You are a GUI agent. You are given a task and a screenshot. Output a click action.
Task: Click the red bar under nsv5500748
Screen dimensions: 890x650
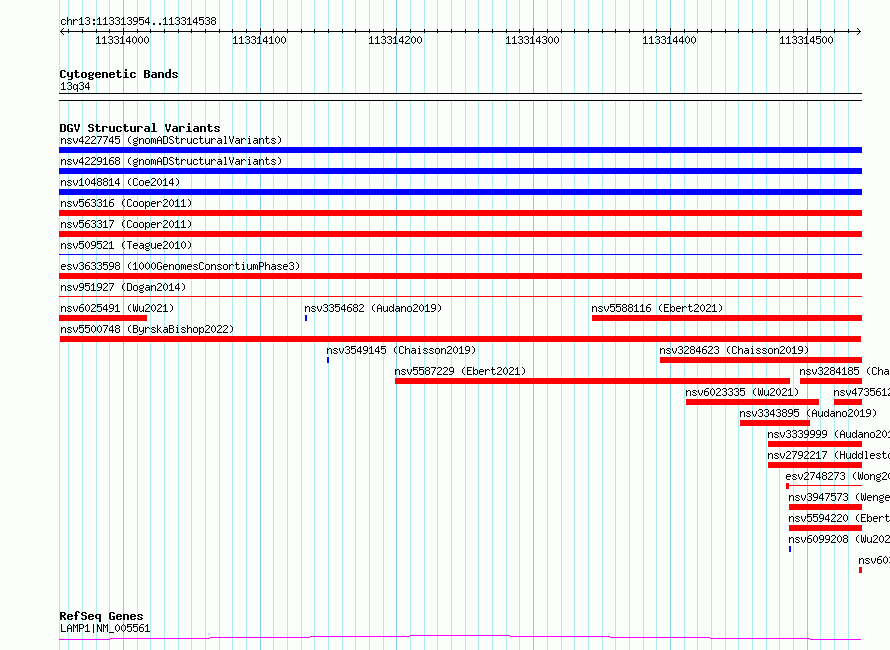point(460,339)
